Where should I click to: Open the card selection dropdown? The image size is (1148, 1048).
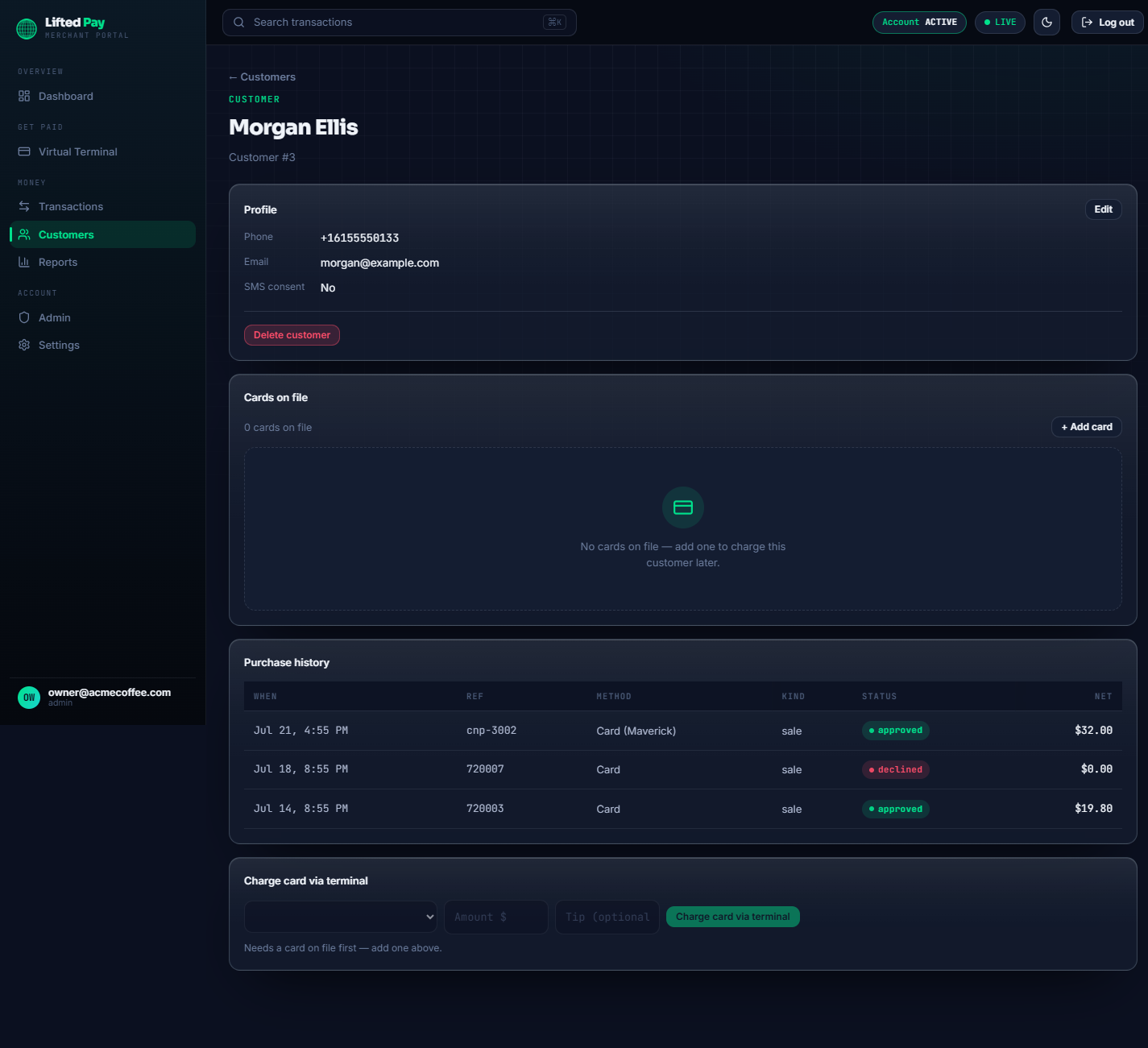(341, 917)
